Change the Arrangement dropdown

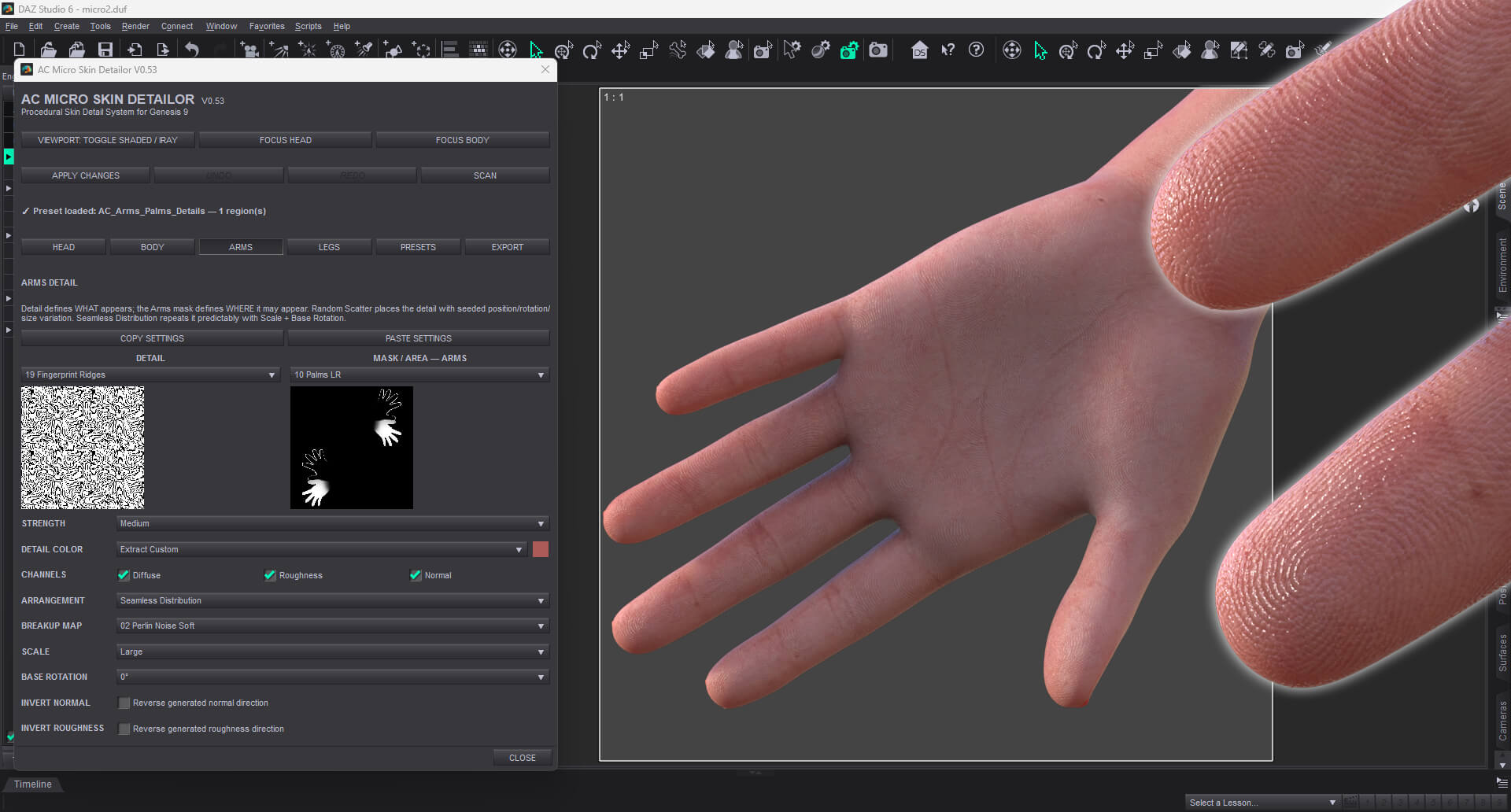(333, 600)
